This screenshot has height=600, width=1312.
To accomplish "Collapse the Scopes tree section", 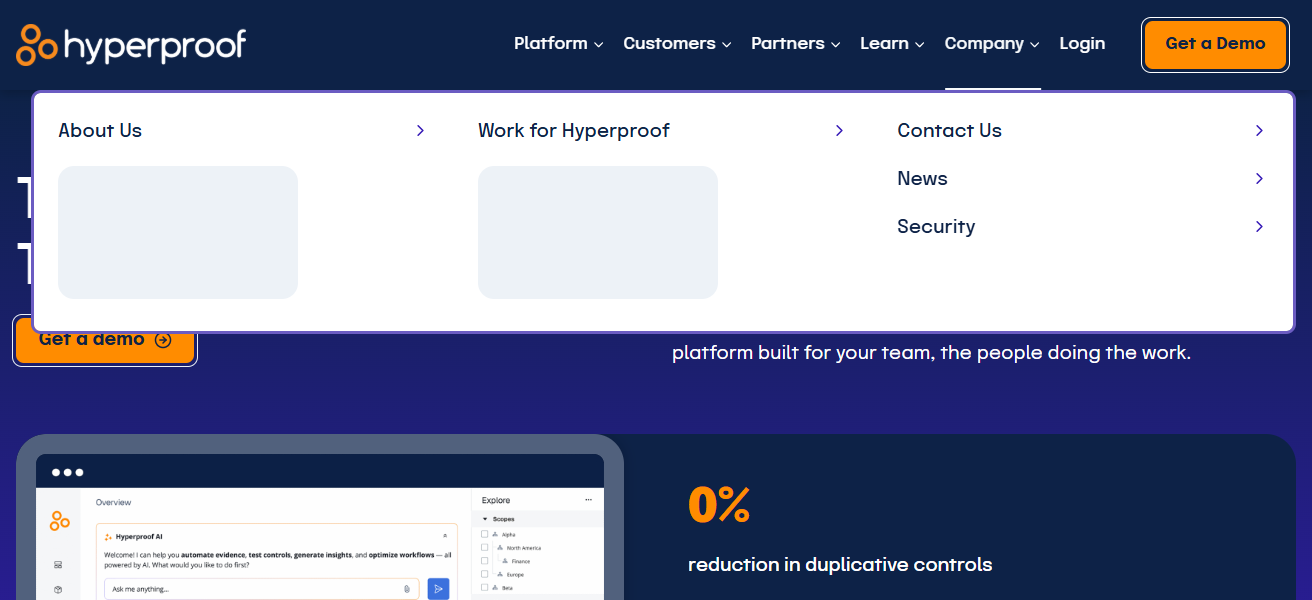I will pos(485,519).
